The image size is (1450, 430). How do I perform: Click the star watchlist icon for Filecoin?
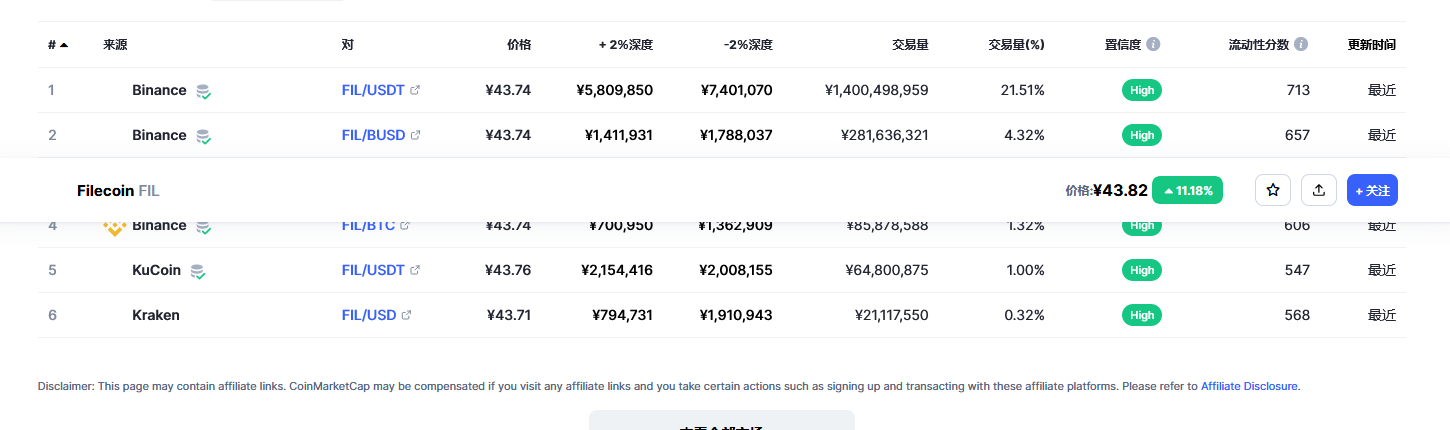point(1273,190)
